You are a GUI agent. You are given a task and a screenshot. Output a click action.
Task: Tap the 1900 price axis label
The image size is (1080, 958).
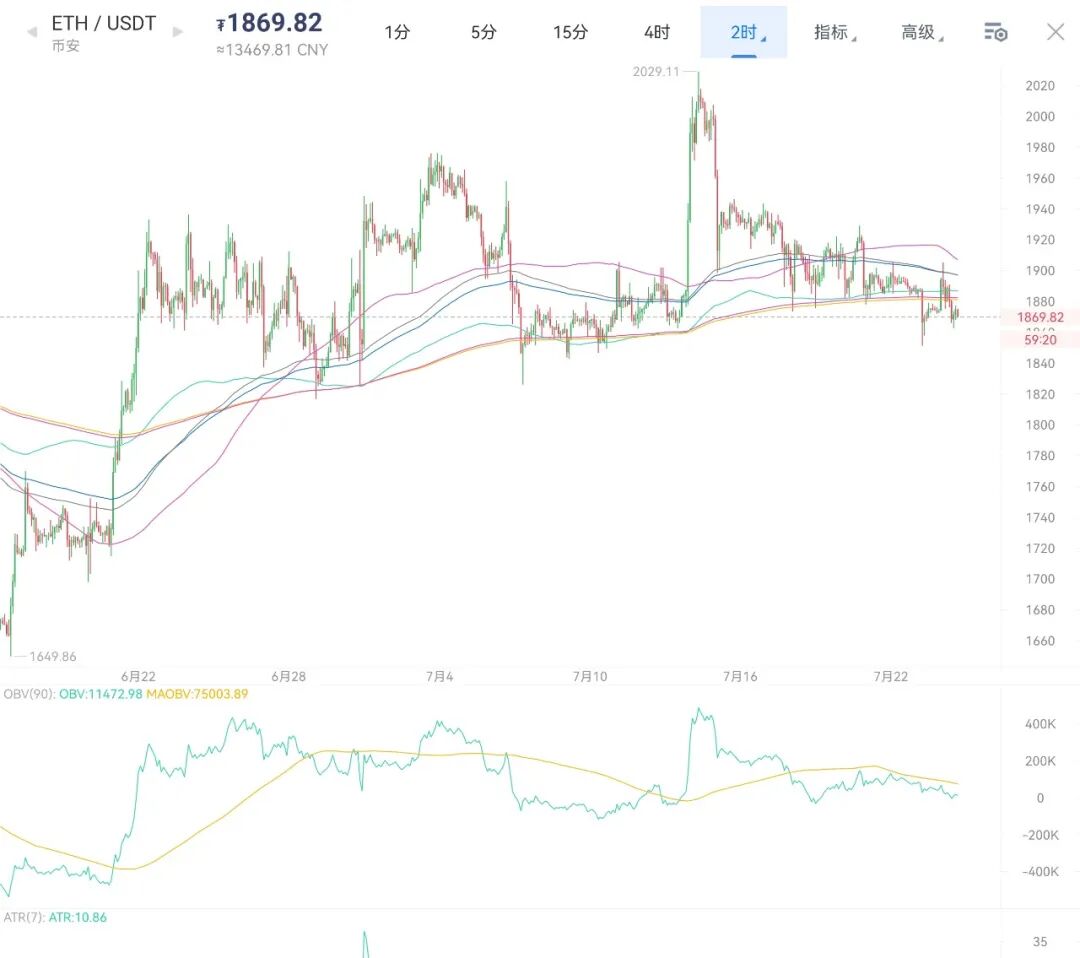click(x=1040, y=271)
